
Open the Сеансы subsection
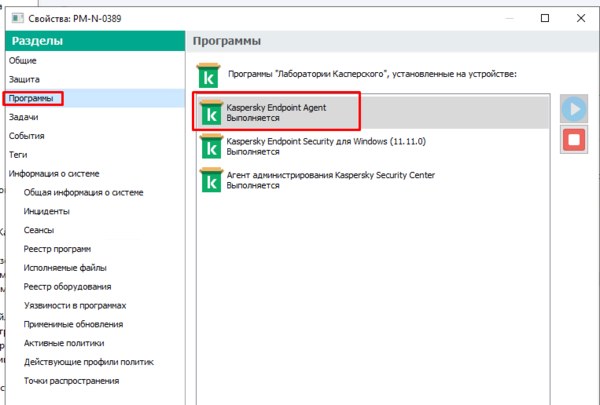[39, 230]
